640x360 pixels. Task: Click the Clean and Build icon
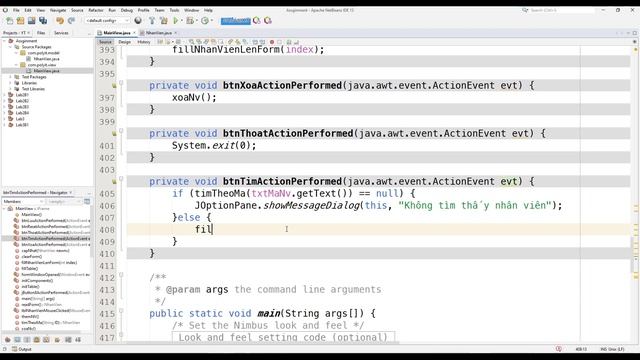tap(164, 20)
